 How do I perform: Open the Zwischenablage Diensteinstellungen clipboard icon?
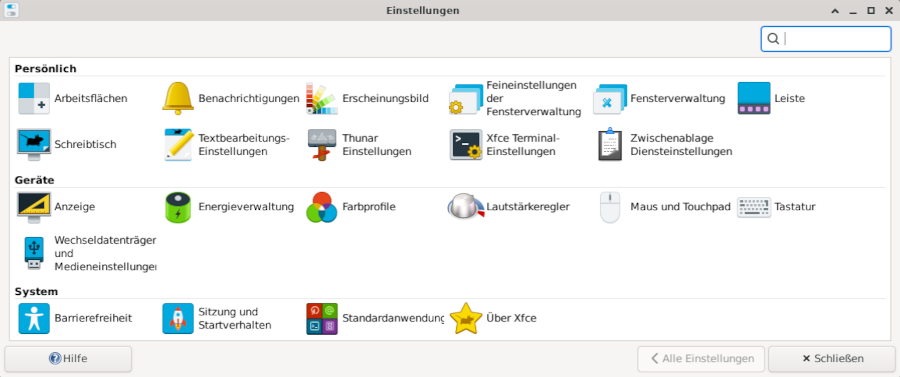click(x=610, y=145)
